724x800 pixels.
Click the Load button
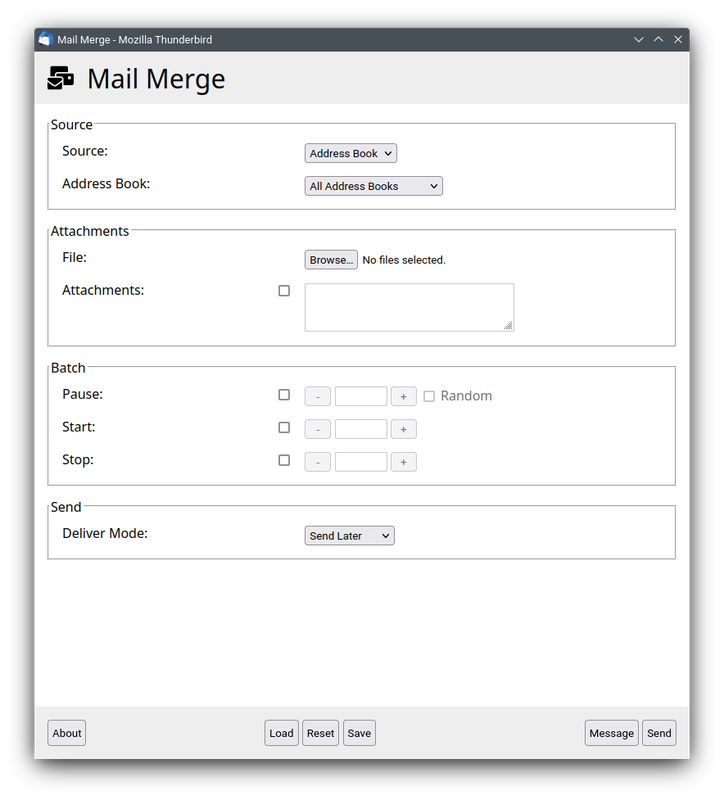click(282, 733)
